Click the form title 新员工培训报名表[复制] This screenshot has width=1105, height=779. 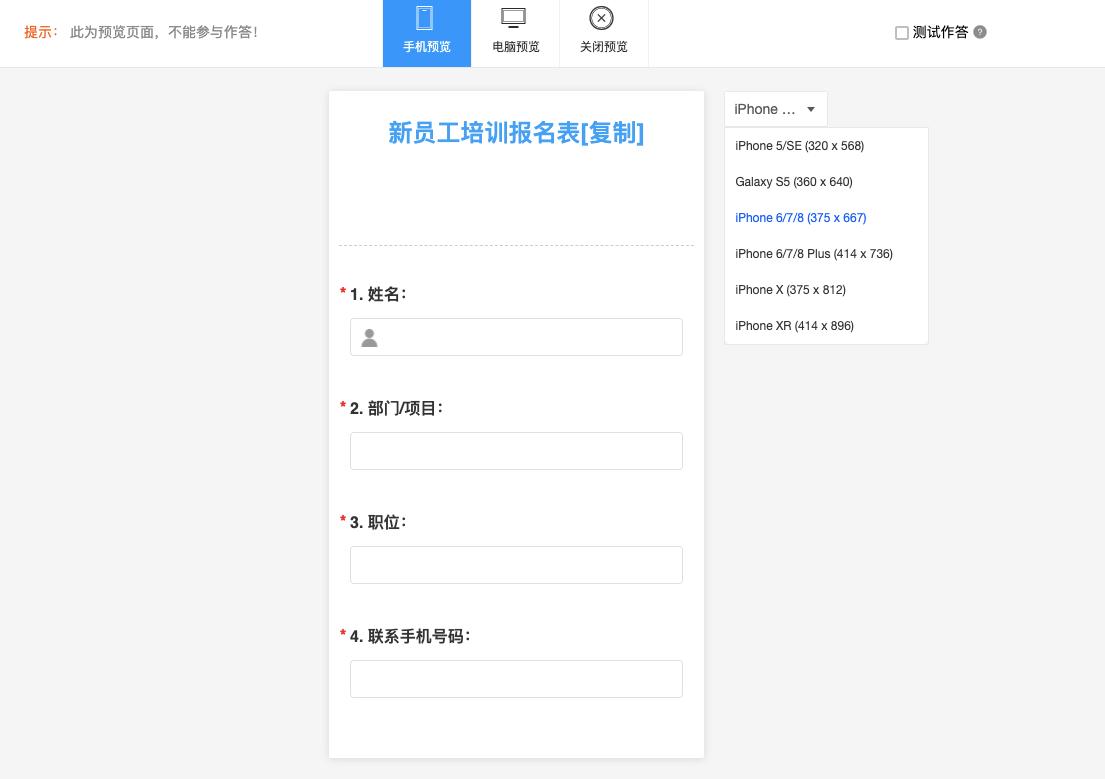pyautogui.click(x=516, y=133)
